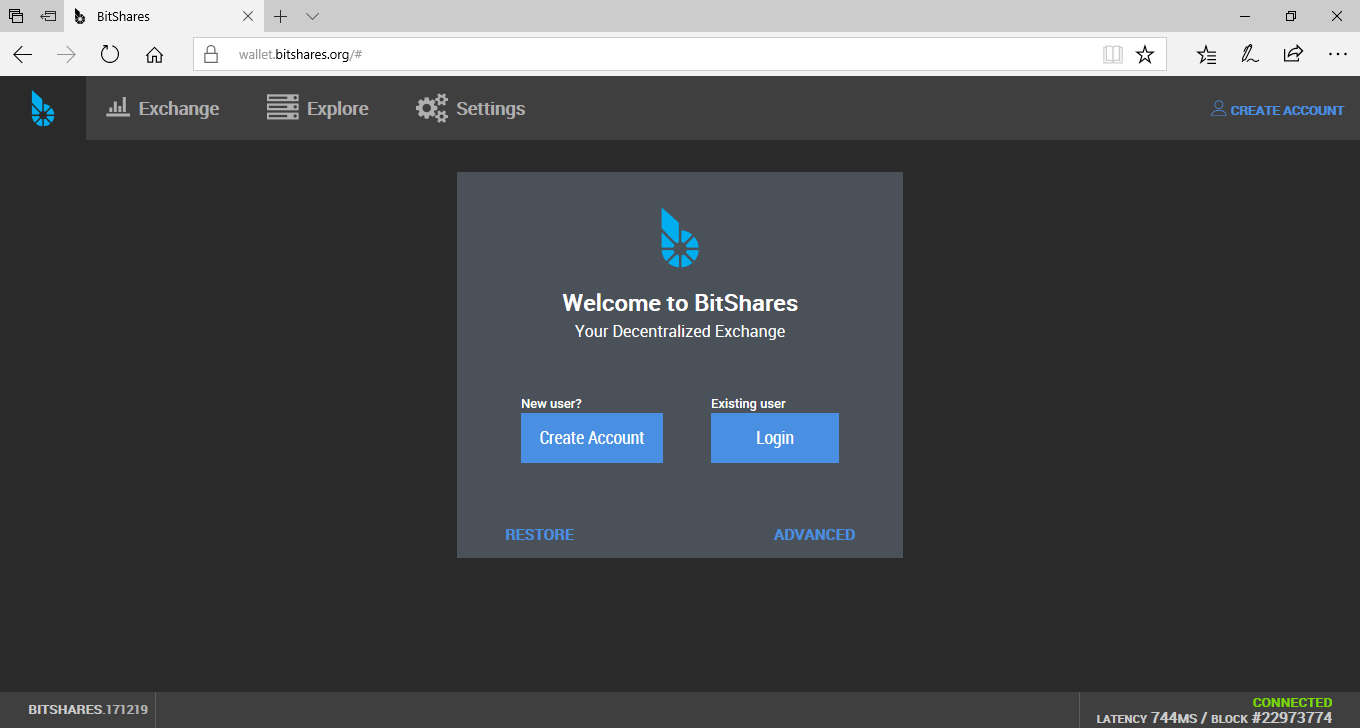
Task: Expand the tab preview chevron
Action: click(x=312, y=16)
